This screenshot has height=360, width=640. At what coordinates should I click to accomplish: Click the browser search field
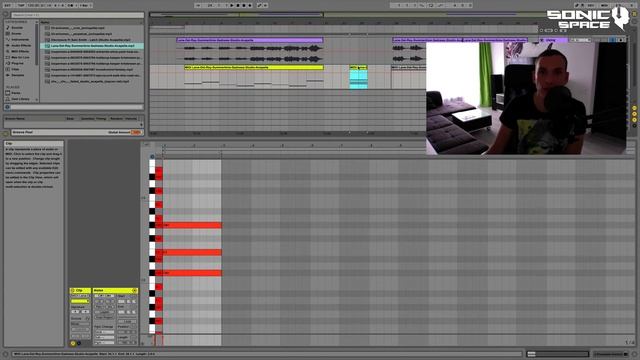point(77,15)
